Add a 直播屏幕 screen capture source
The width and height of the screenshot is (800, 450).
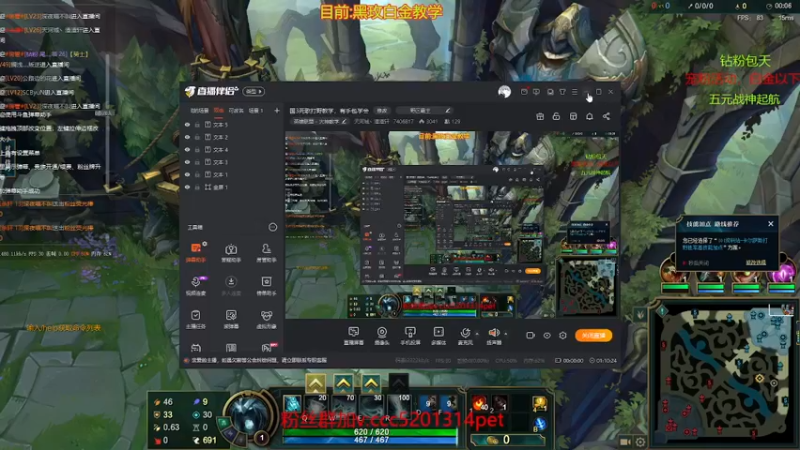[x=354, y=336]
